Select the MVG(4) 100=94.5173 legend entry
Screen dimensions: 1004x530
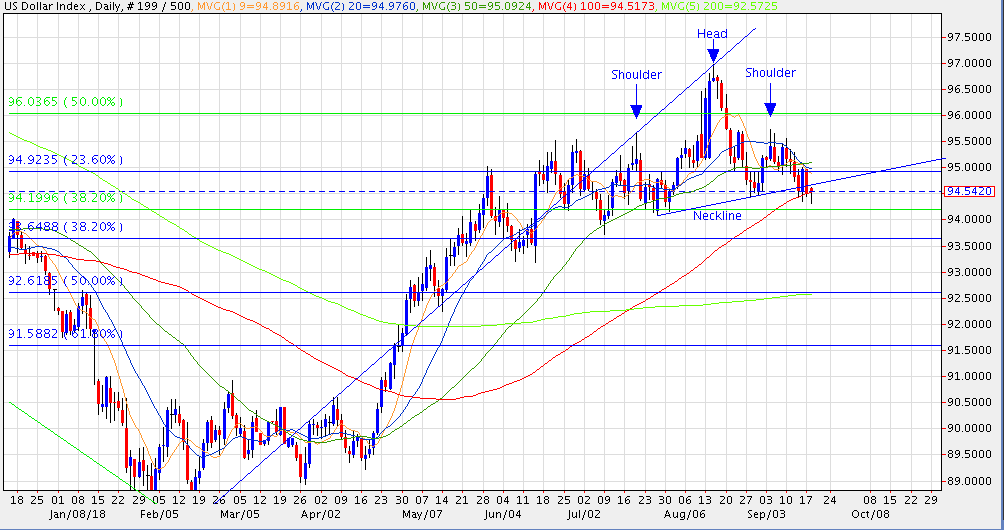click(594, 6)
